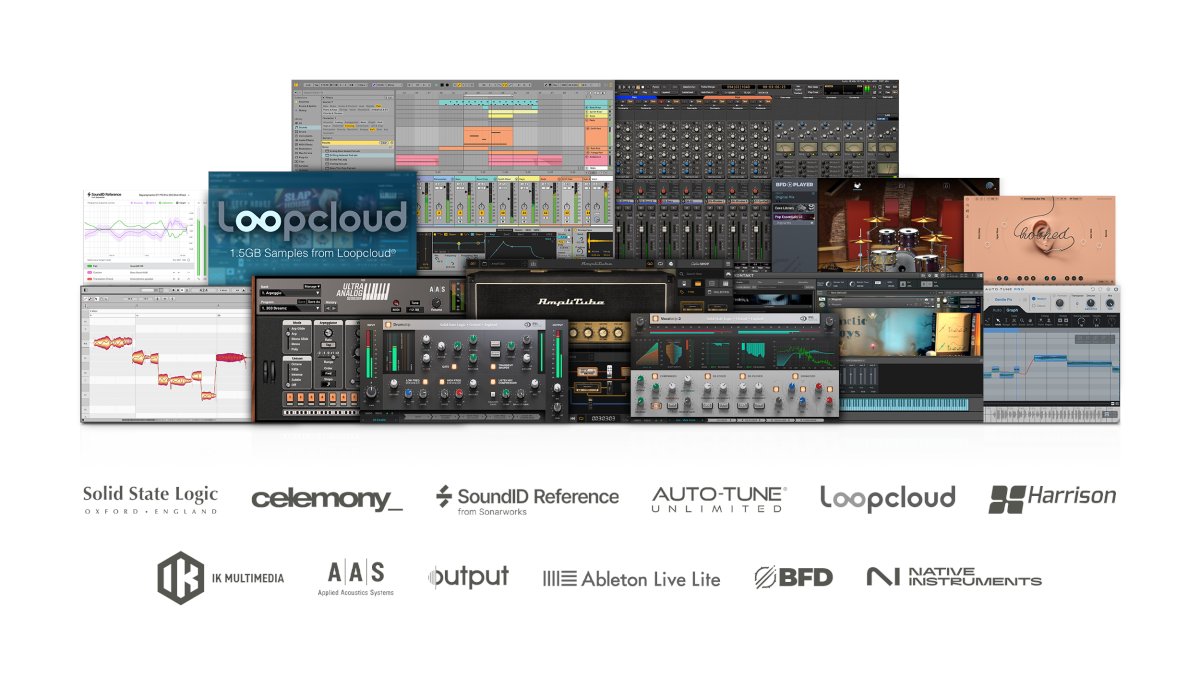
Task: Click the BFD Player bird emblem icon
Action: pos(857,187)
